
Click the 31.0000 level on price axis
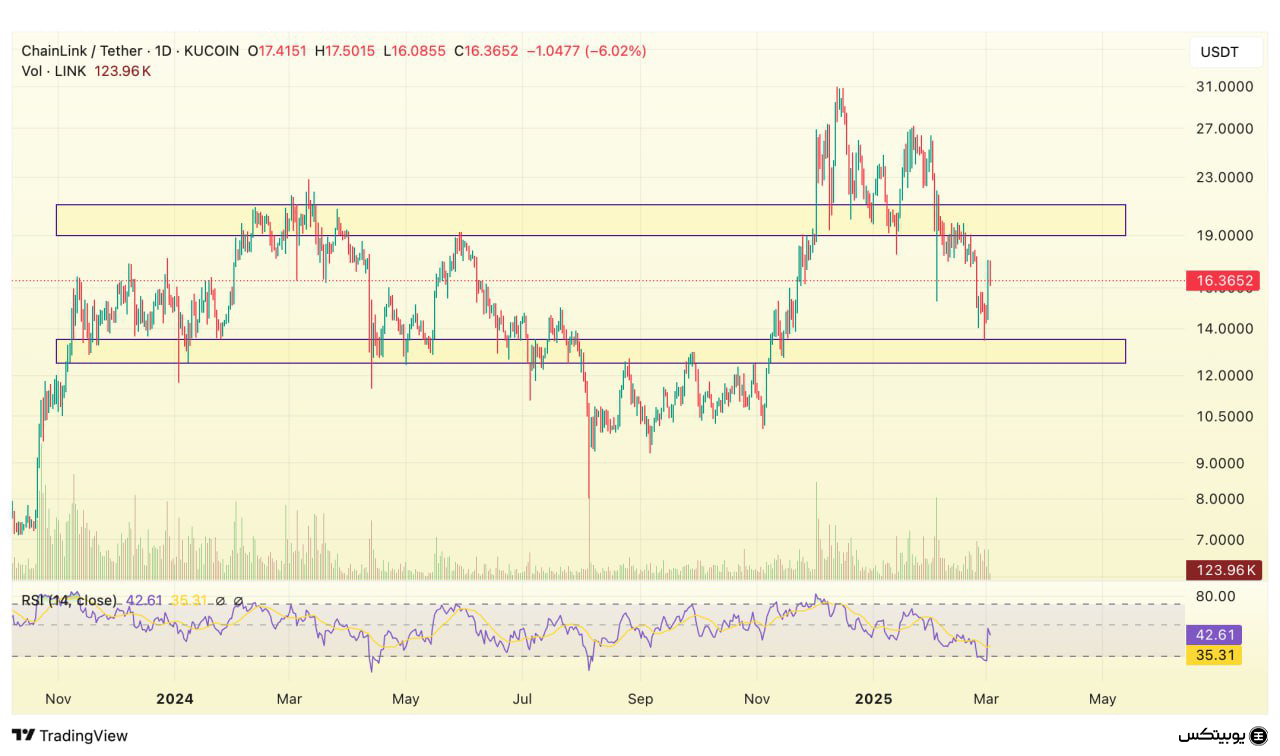1225,87
